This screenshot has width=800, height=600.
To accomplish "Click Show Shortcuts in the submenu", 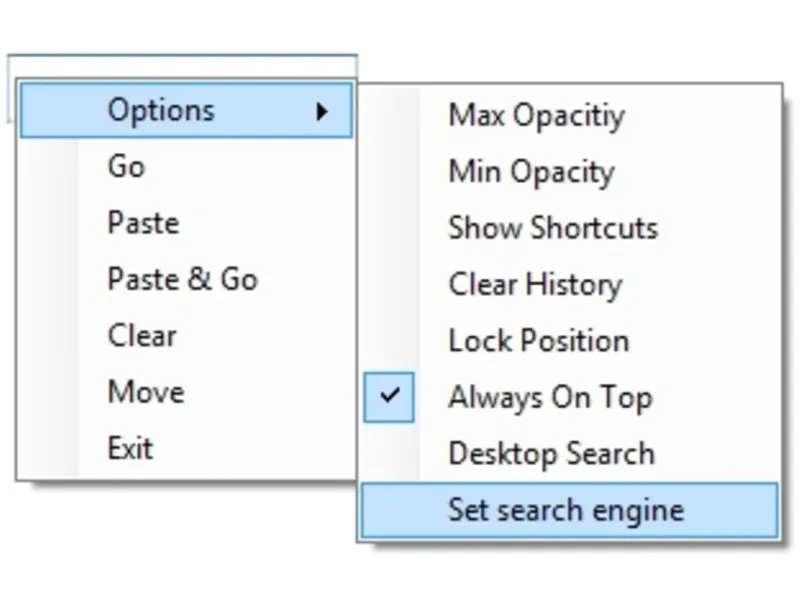I will [x=552, y=227].
